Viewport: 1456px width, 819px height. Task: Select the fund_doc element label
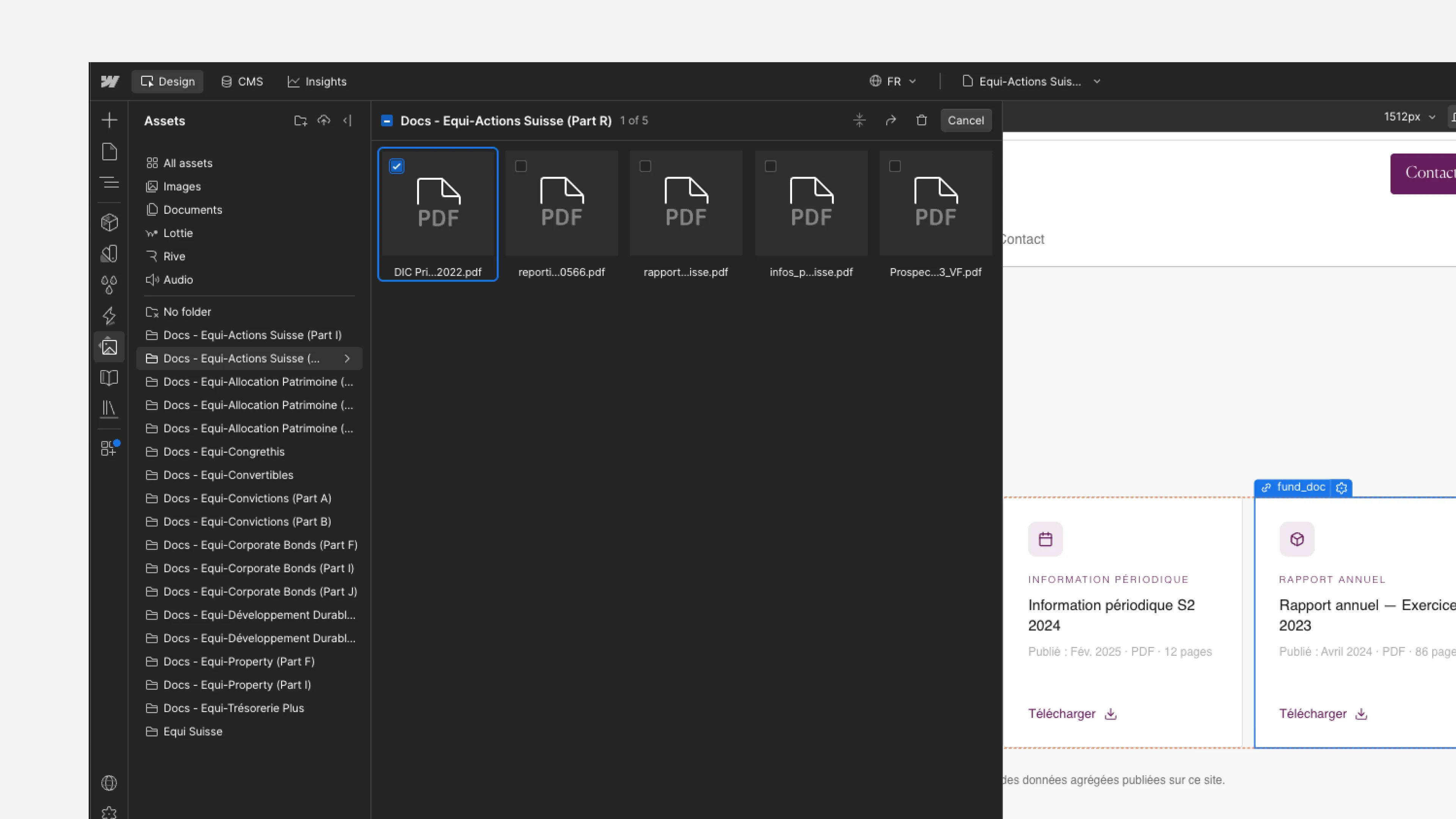coord(1294,487)
